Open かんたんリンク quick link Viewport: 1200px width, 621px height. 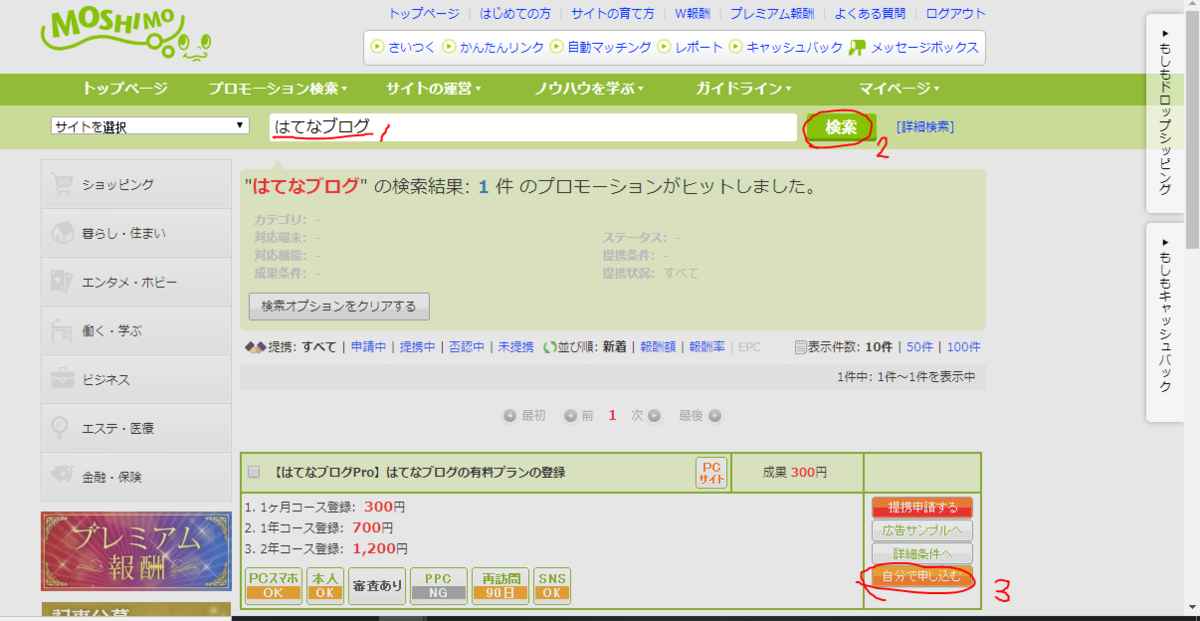(493, 47)
